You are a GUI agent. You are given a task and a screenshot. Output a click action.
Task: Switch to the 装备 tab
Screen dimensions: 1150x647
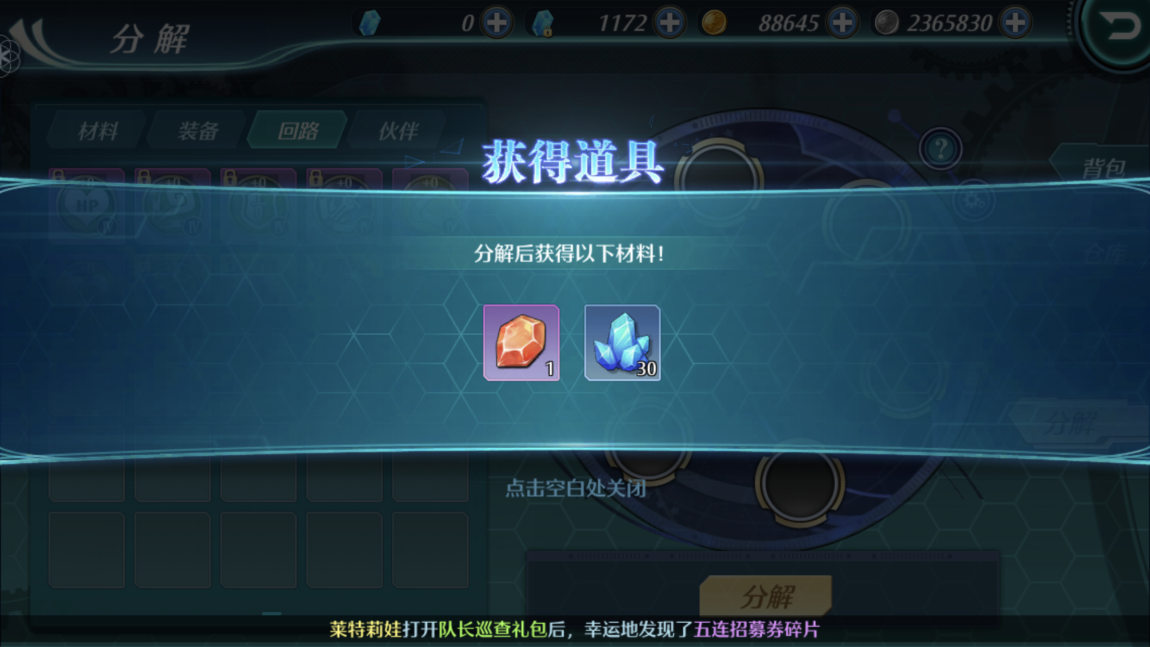[x=198, y=131]
